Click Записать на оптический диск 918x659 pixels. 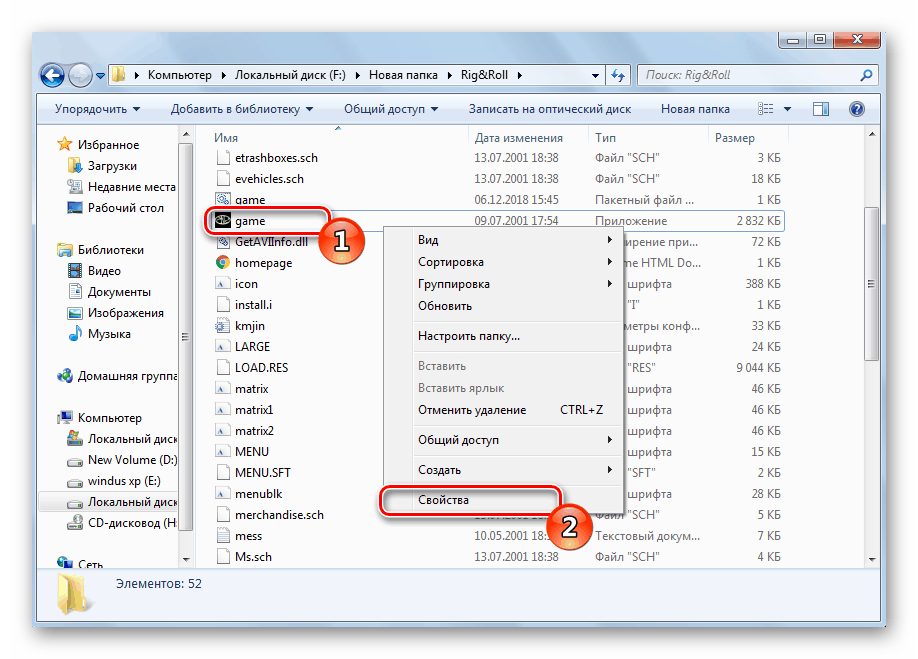pyautogui.click(x=549, y=108)
